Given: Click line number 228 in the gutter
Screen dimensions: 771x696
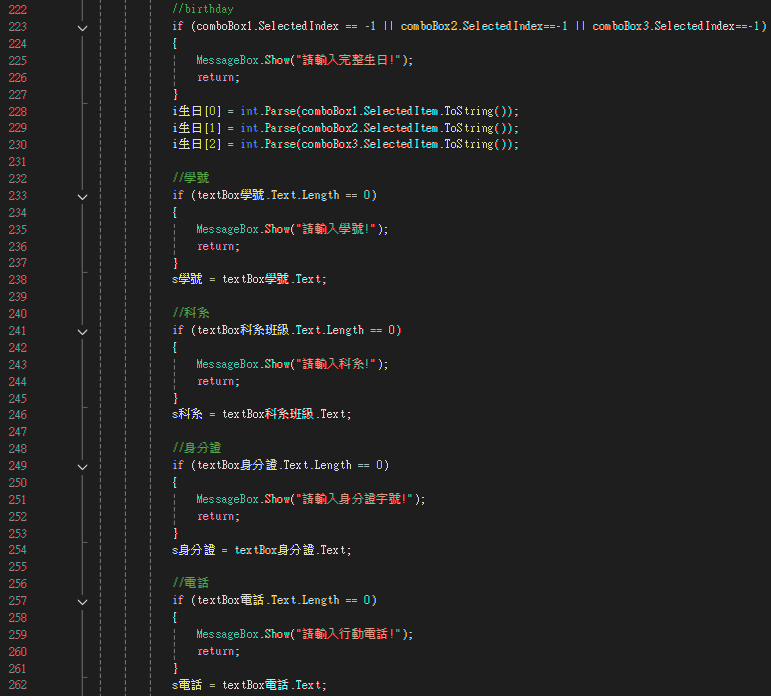Looking at the screenshot, I should click(x=18, y=112).
